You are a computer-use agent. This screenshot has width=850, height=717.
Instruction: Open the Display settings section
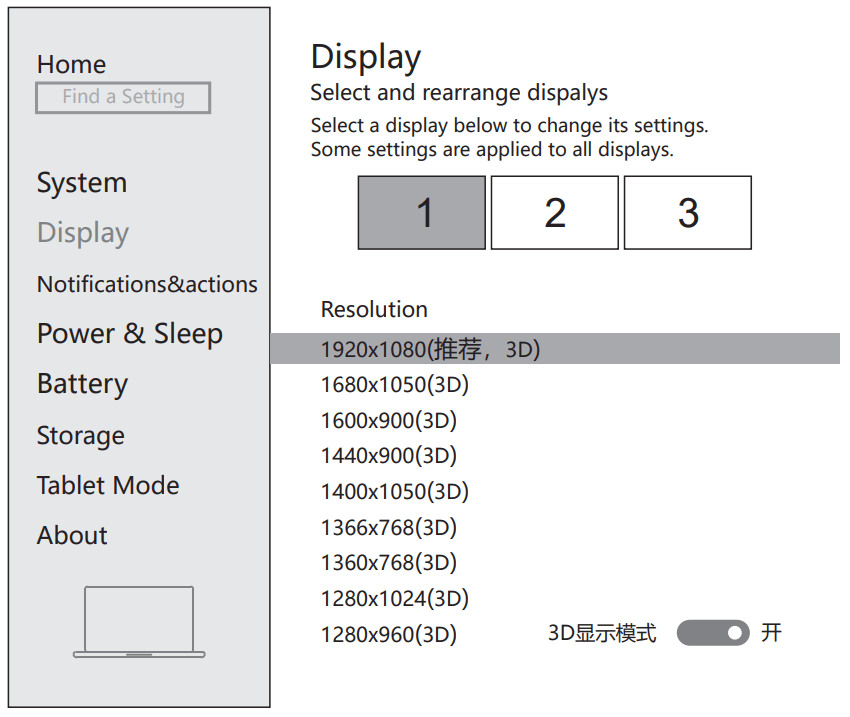[82, 233]
